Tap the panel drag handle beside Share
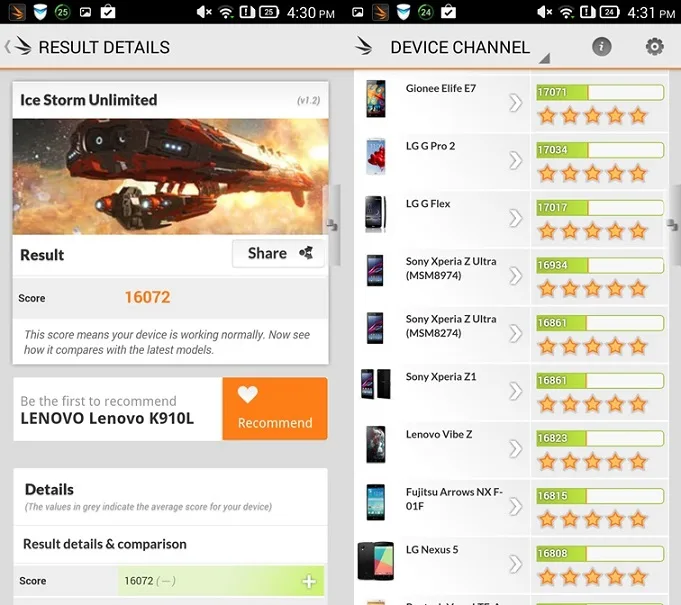The height and width of the screenshot is (605, 681). pos(333,225)
